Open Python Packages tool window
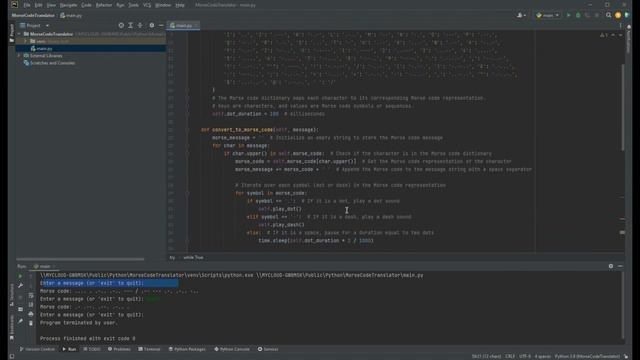 [x=187, y=349]
